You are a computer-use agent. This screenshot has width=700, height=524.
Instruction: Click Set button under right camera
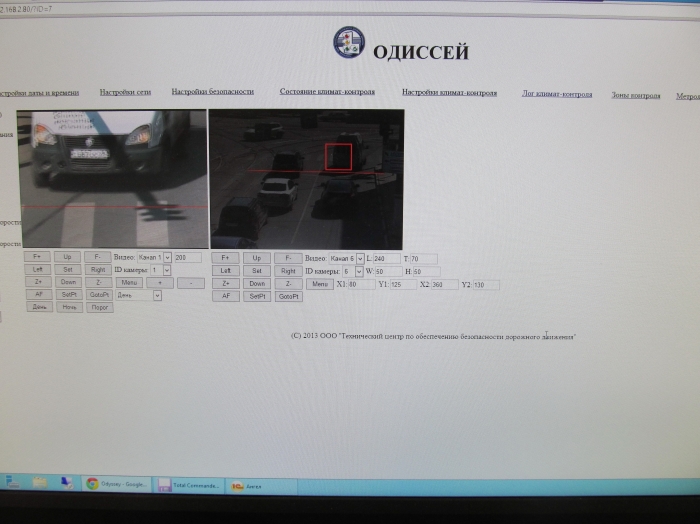pyautogui.click(x=257, y=270)
